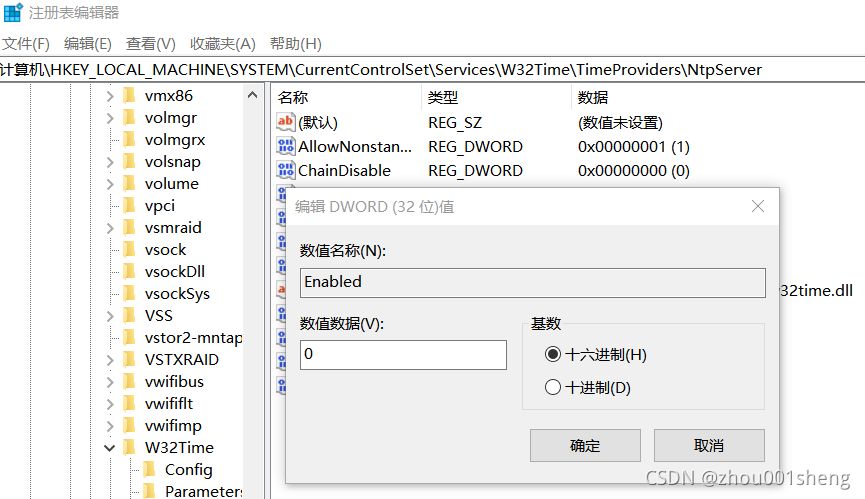Click the vsmraid folder icon
The image size is (865, 499).
click(x=130, y=227)
